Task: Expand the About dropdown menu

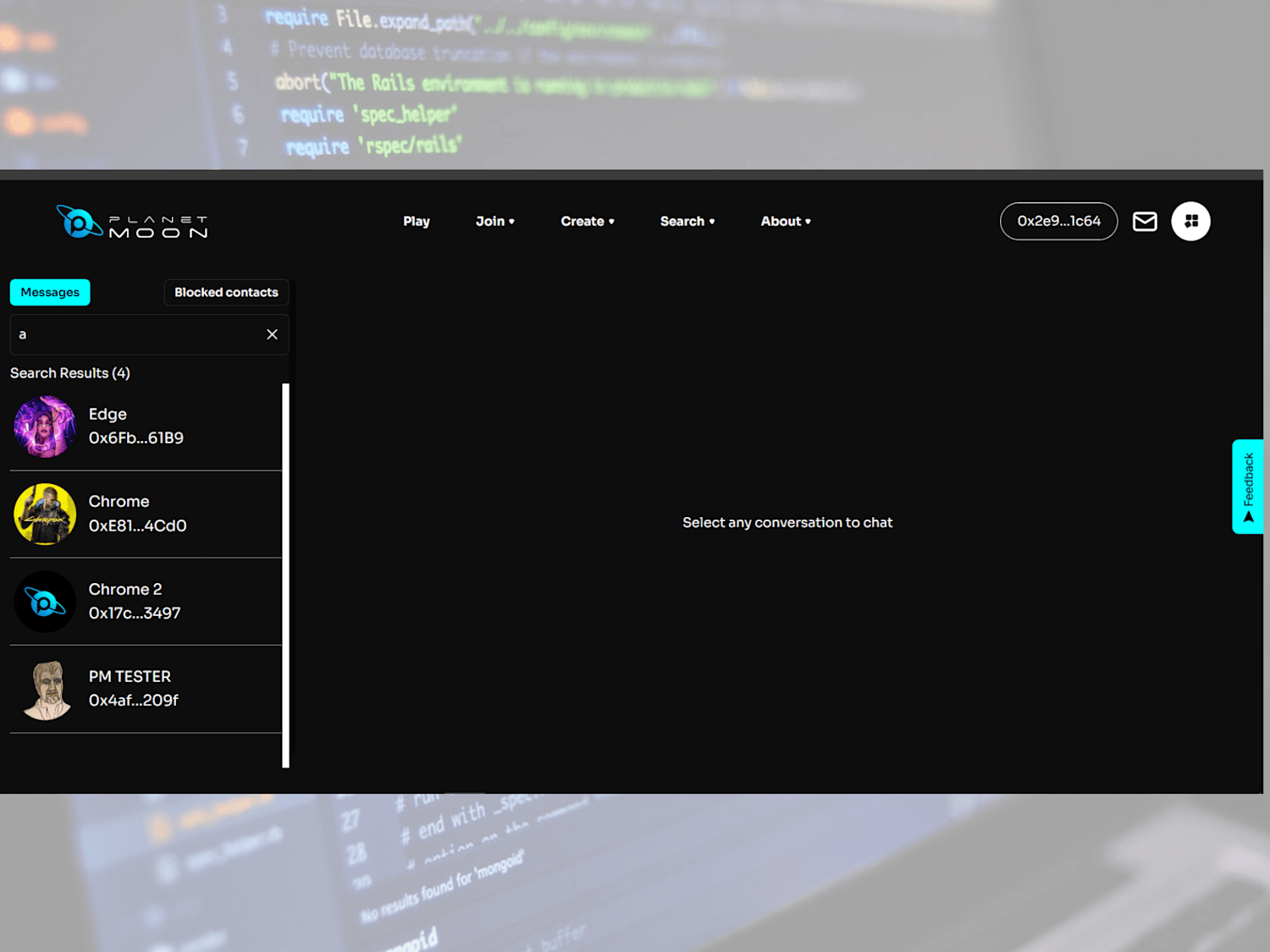Action: coord(786,222)
